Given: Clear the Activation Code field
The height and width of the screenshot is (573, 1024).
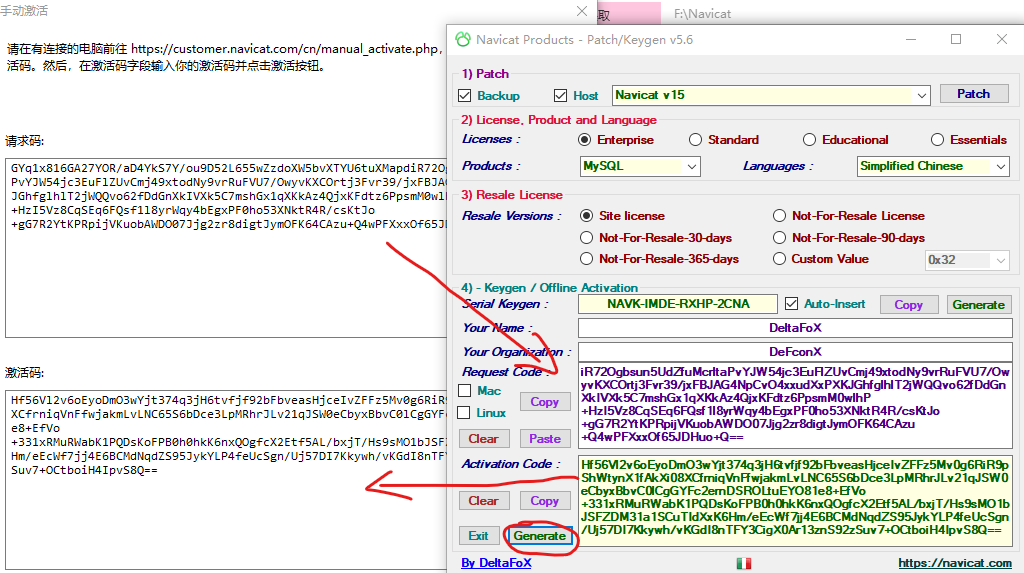Looking at the screenshot, I should (483, 501).
